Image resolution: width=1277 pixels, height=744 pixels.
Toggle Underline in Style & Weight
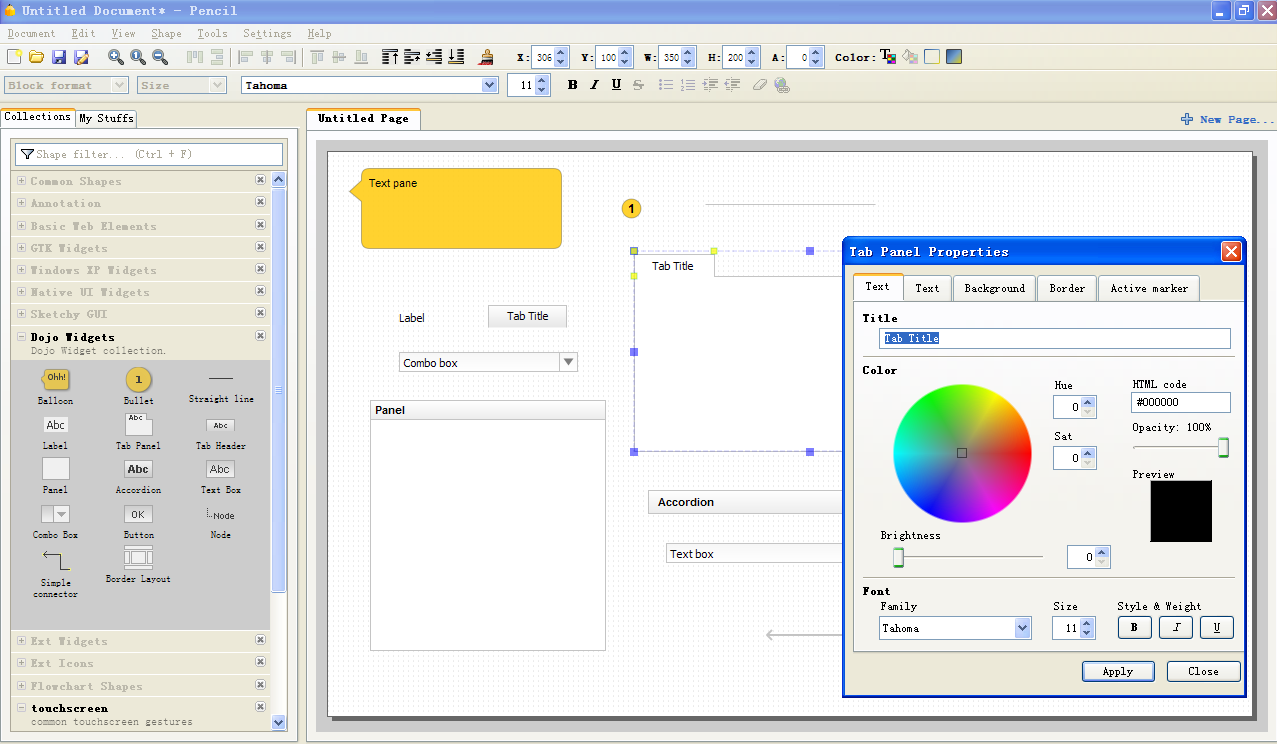tap(1216, 628)
